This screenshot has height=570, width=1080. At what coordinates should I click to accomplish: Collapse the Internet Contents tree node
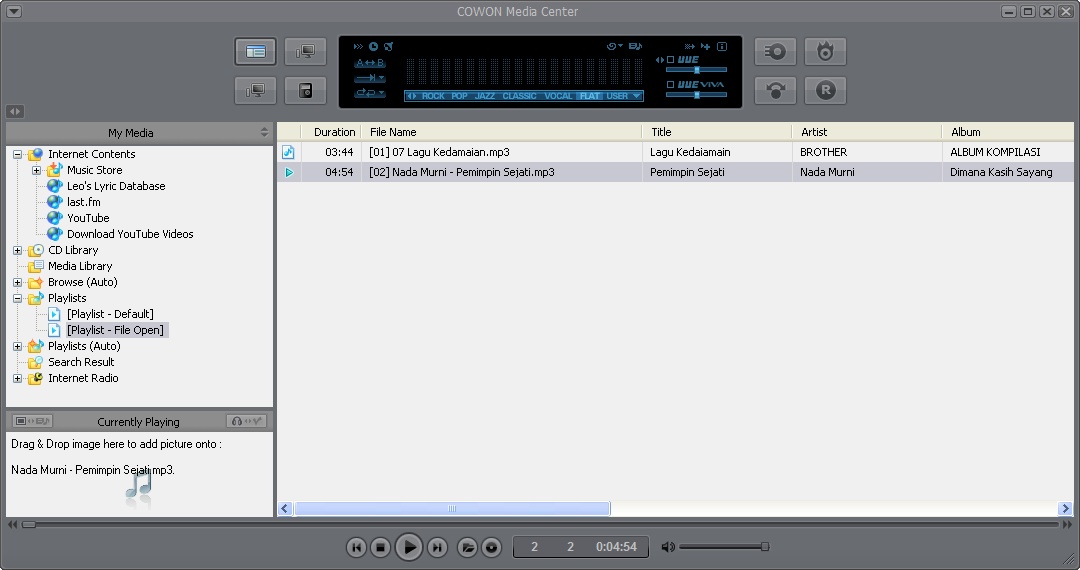click(18, 154)
